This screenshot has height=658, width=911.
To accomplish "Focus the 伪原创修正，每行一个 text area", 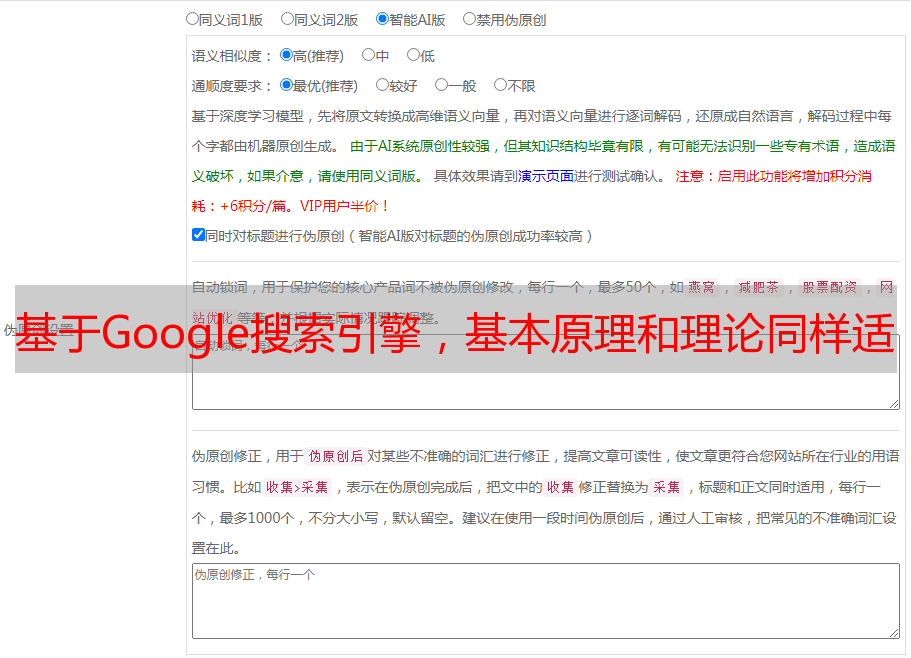I will 546,601.
